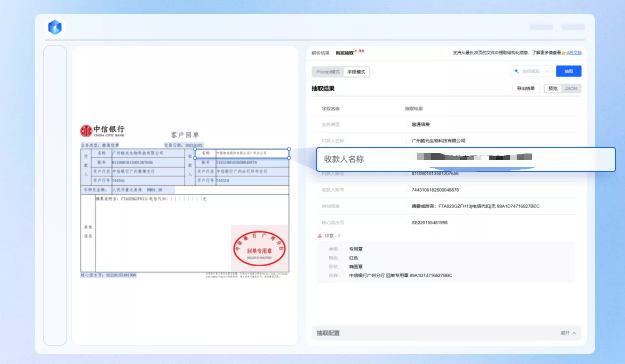Click the blue 抽取 button
The height and width of the screenshot is (364, 625).
tap(569, 71)
